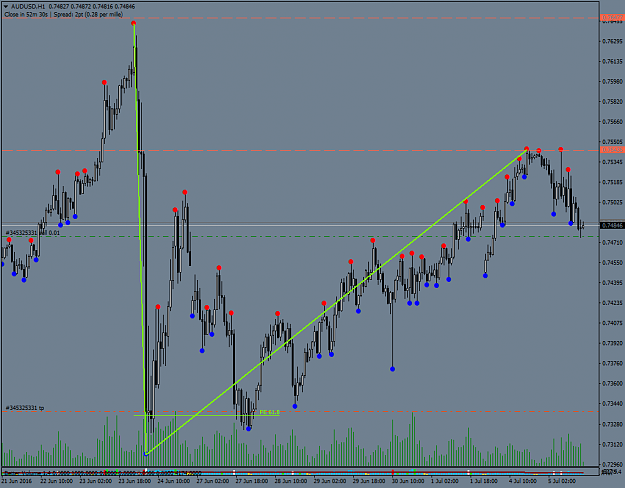
Task: Click the '28 Jun 10:00' time axis label
Action: click(290, 481)
